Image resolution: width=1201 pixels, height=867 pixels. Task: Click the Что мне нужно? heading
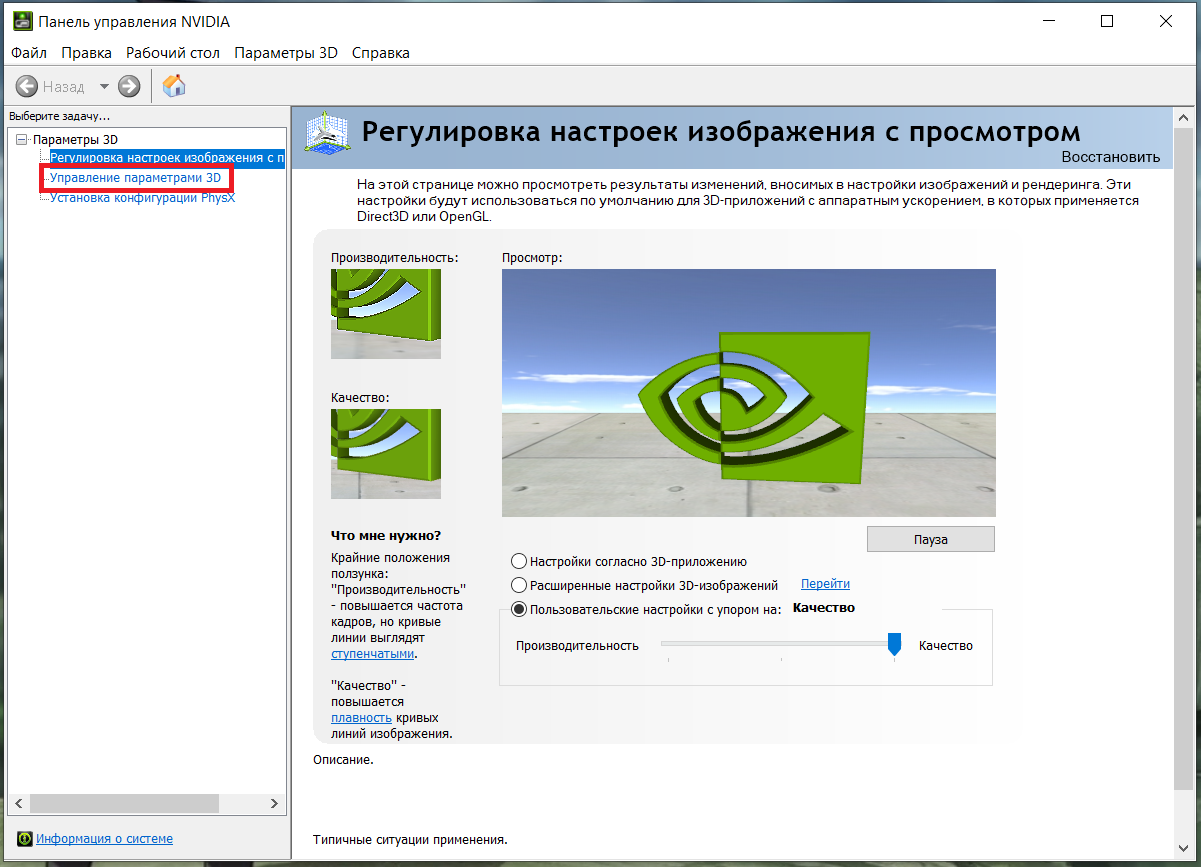pyautogui.click(x=386, y=536)
